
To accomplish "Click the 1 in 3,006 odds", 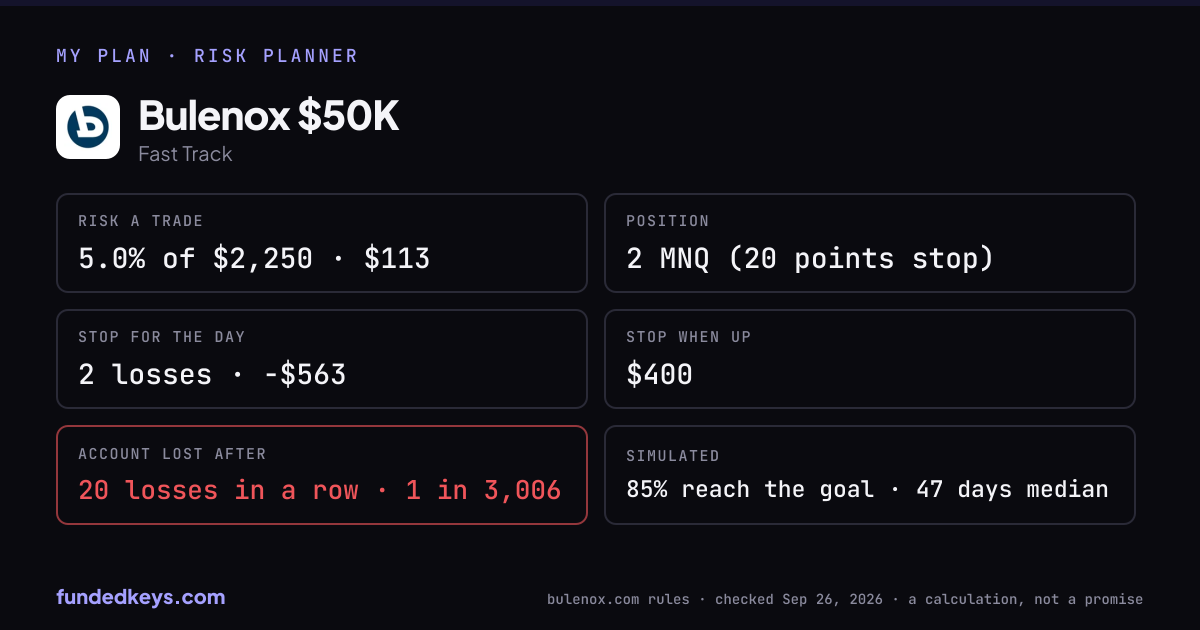I will [x=483, y=490].
